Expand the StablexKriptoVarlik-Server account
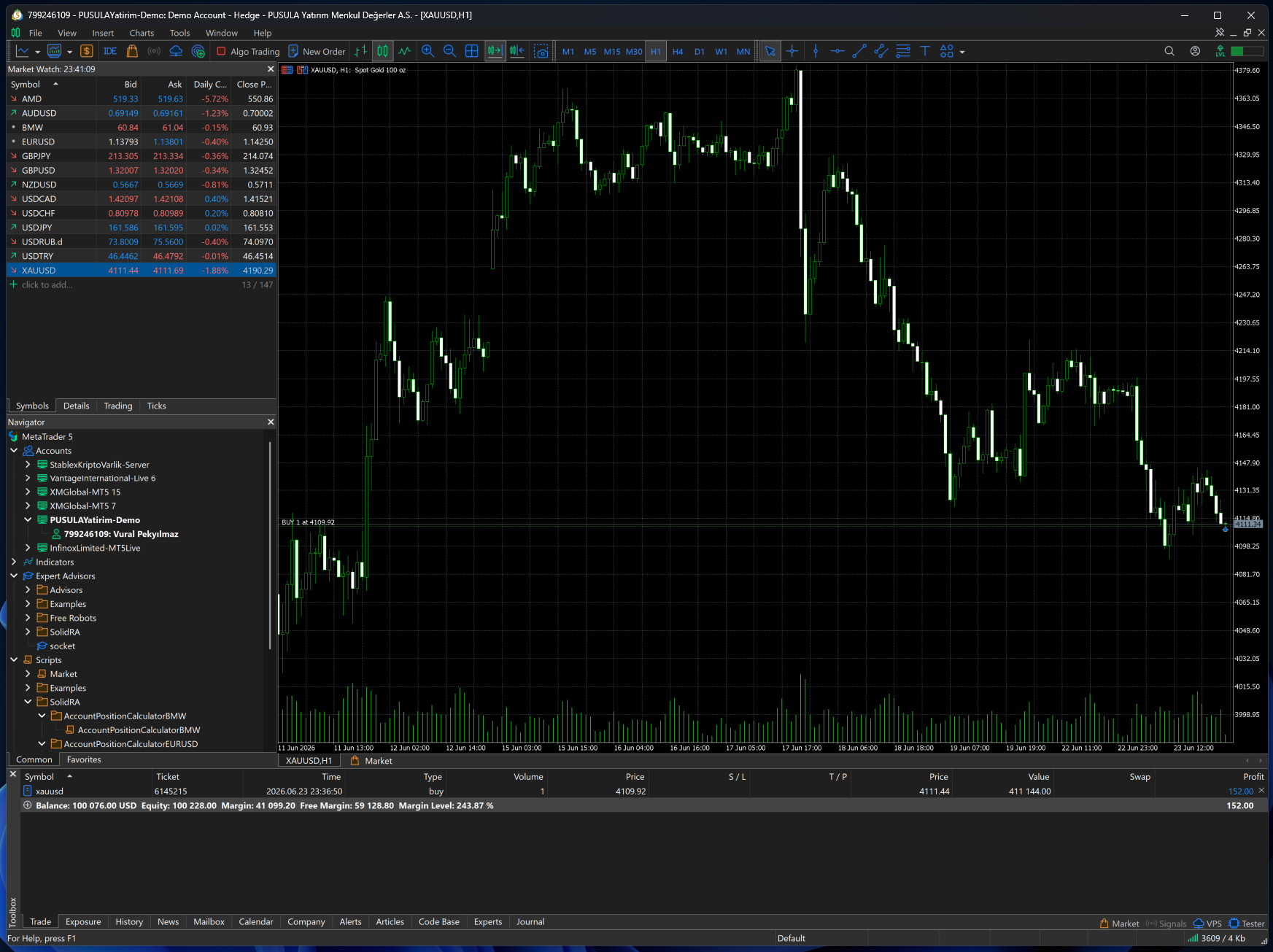The width and height of the screenshot is (1273, 952). pyautogui.click(x=28, y=465)
